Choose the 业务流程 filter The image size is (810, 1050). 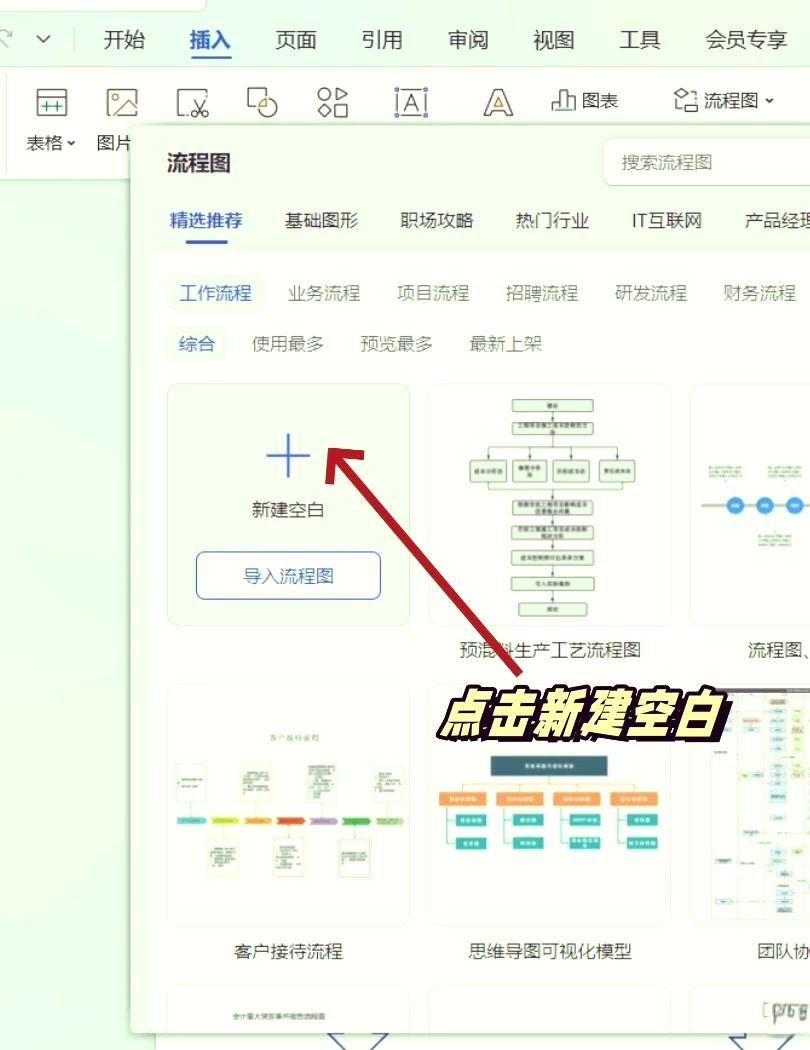324,293
